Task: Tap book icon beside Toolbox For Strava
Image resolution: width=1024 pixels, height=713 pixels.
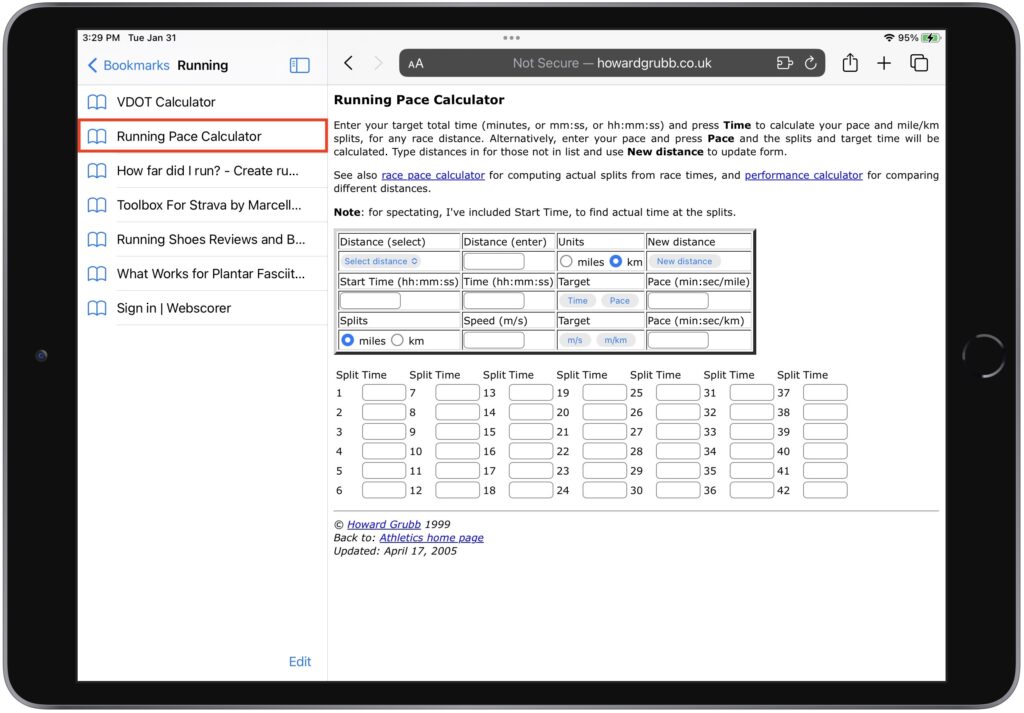Action: pyautogui.click(x=97, y=205)
